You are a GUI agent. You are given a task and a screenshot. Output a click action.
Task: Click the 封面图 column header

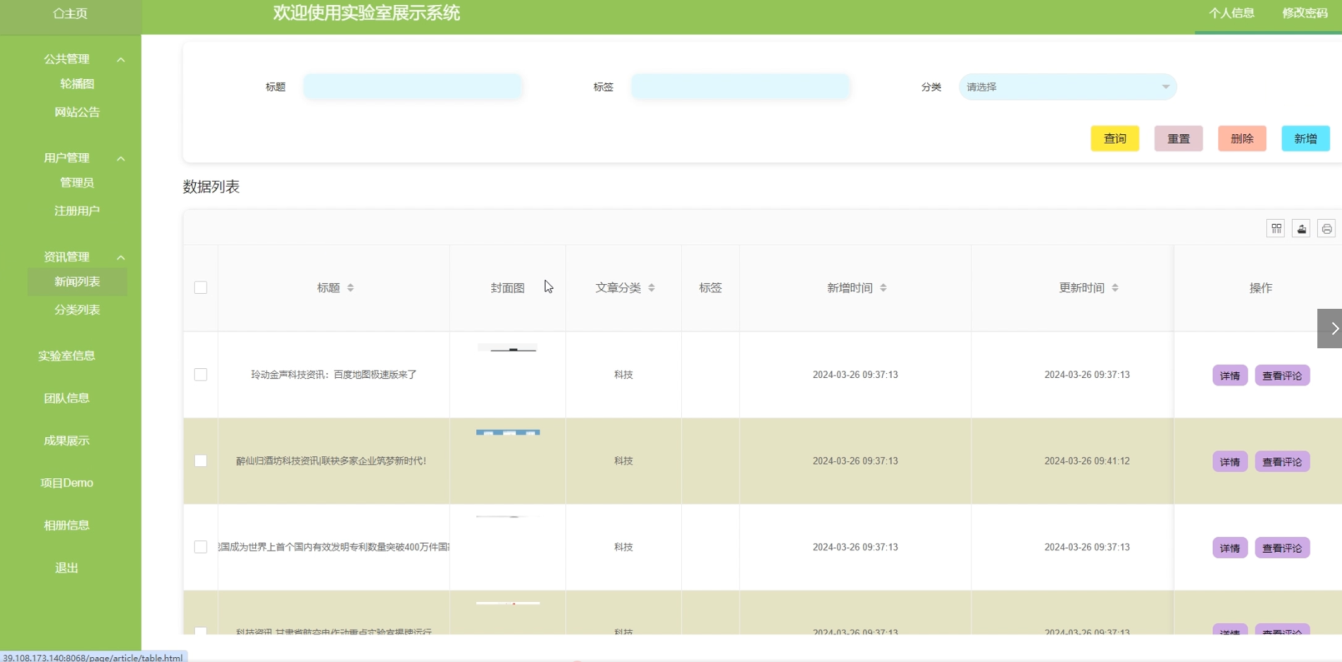508,288
